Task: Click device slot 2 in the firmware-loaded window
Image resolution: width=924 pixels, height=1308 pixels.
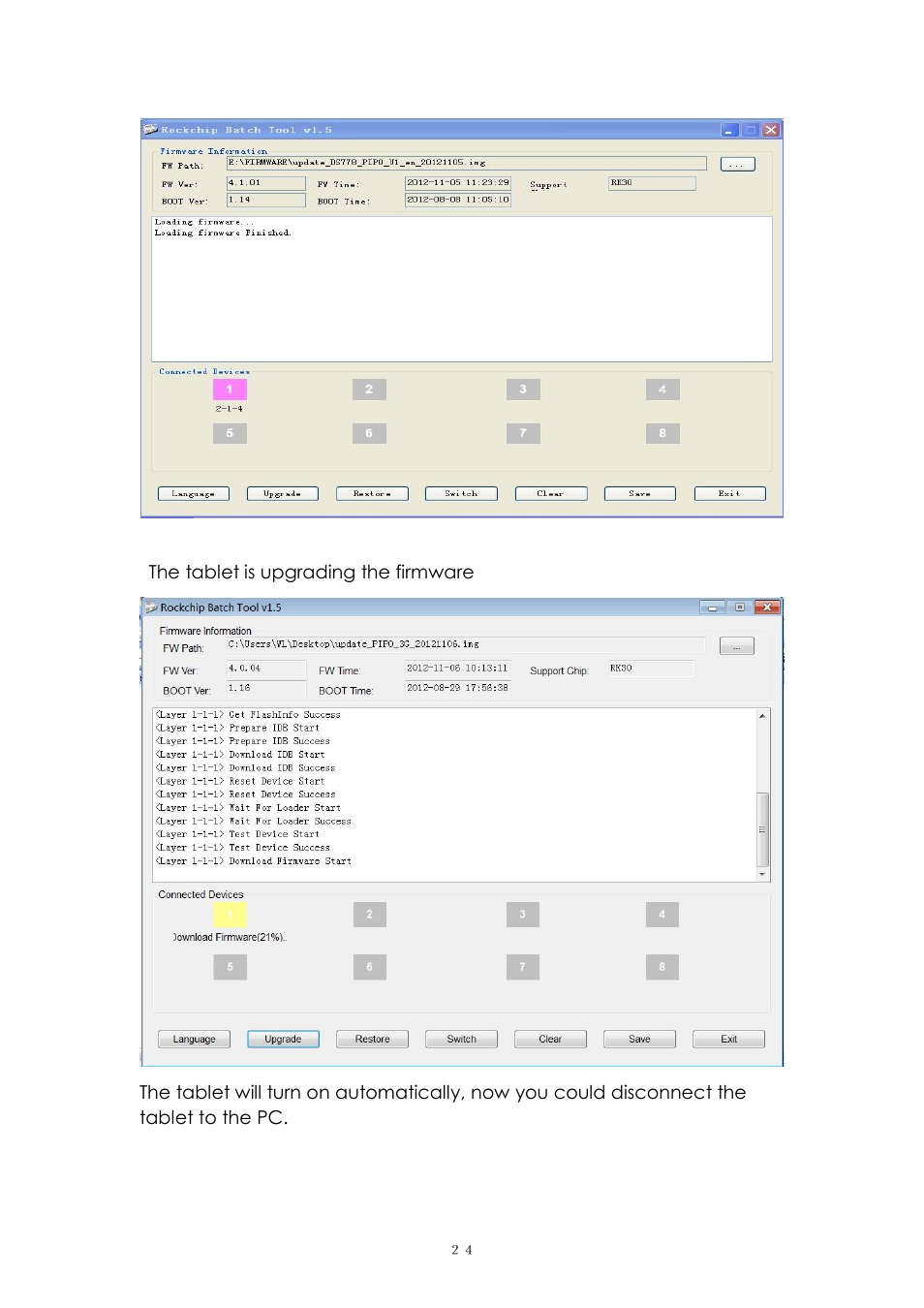Action: pyautogui.click(x=369, y=389)
